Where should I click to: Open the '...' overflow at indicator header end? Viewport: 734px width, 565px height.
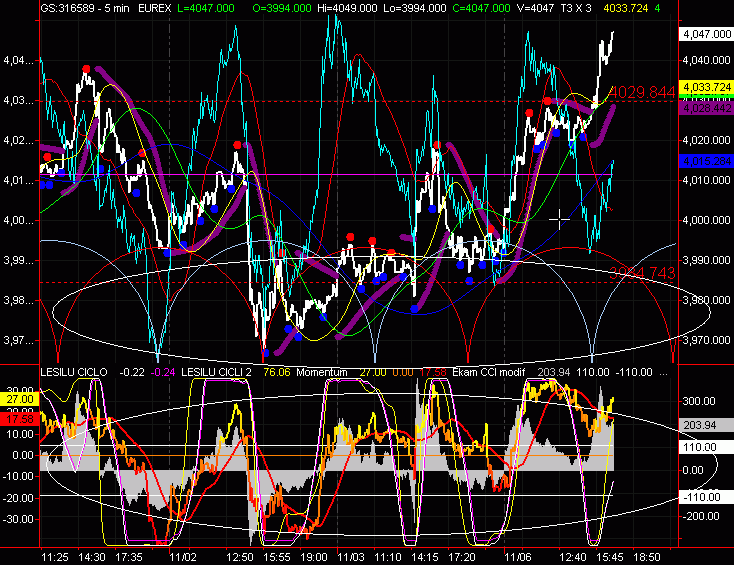click(664, 373)
